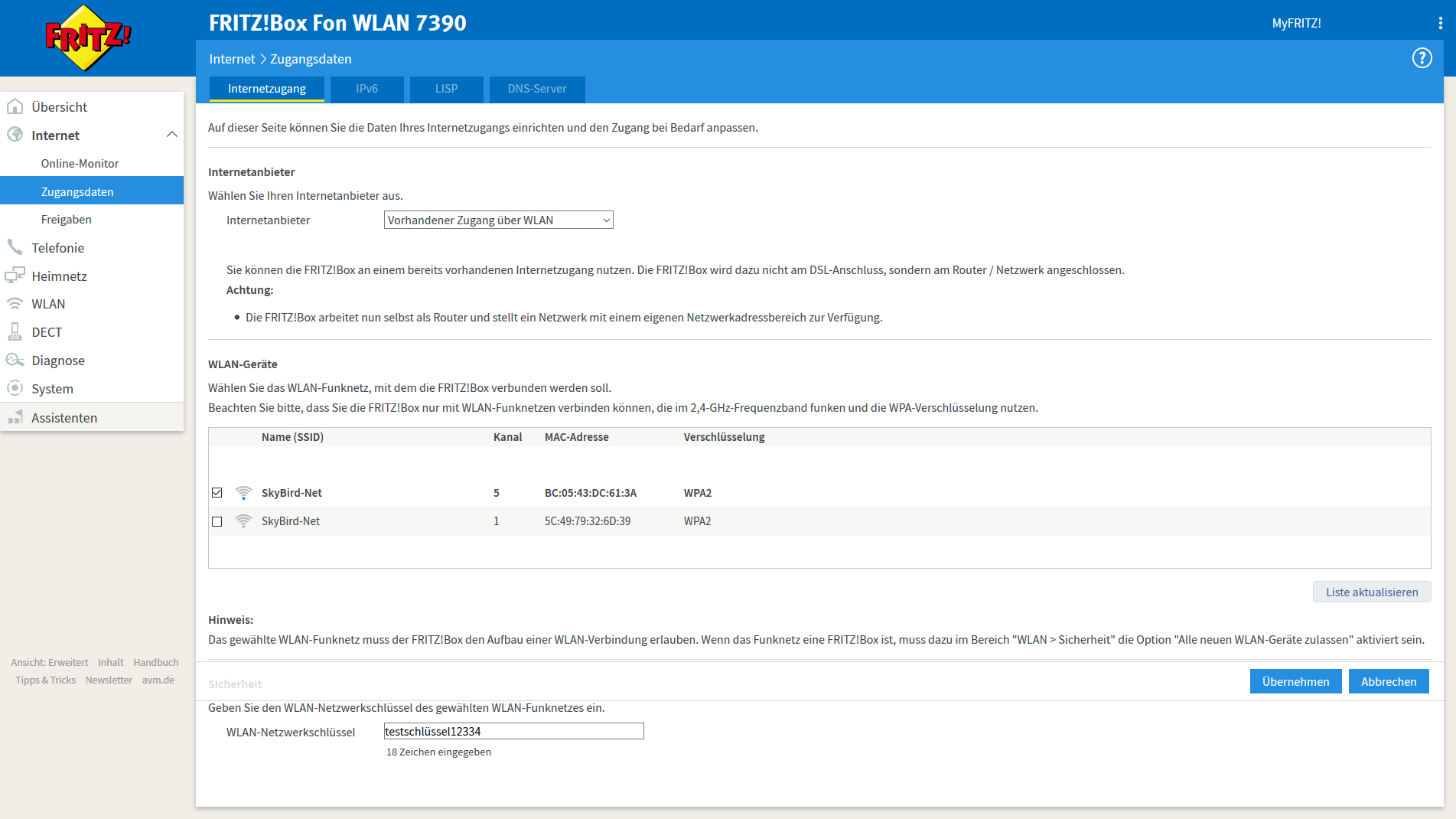This screenshot has height=819, width=1456.
Task: Click the bold SkyBird-Net network name
Action: [x=292, y=493]
